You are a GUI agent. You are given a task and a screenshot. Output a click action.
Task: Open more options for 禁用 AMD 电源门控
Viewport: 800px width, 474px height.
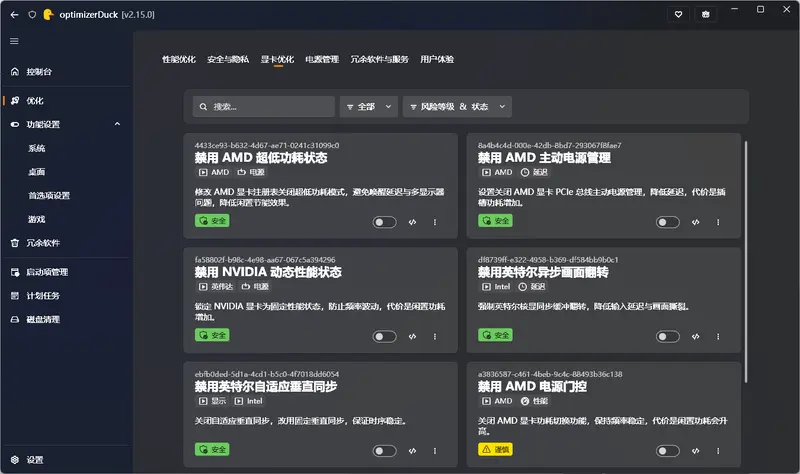[x=718, y=451]
